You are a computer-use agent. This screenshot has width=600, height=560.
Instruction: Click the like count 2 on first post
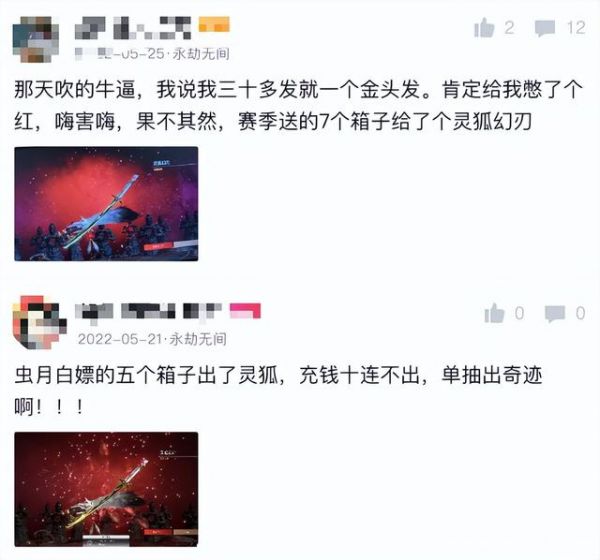coord(509,28)
